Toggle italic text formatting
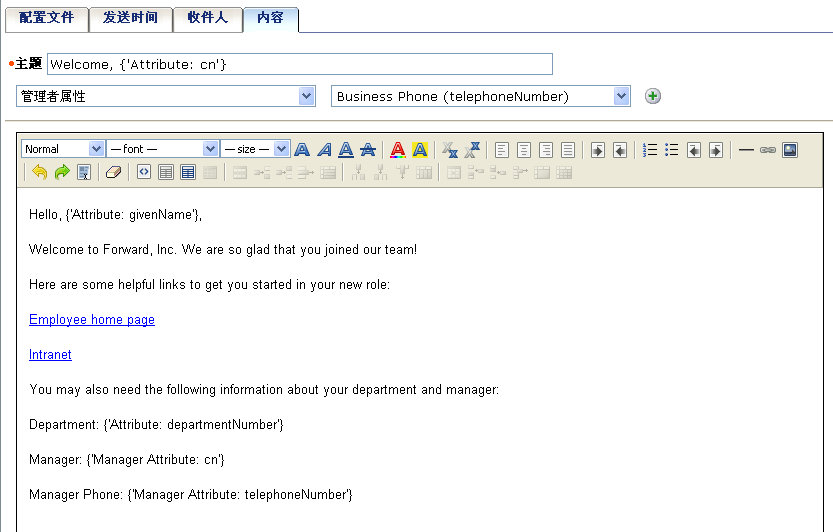 coord(324,150)
